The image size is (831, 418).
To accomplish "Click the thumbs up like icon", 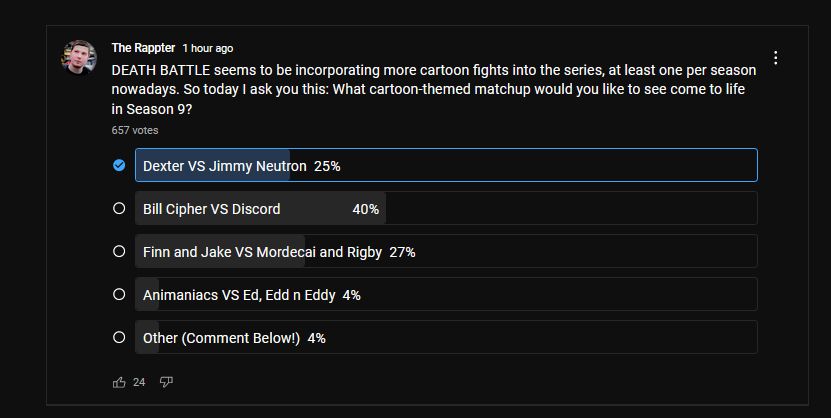I will (x=119, y=382).
